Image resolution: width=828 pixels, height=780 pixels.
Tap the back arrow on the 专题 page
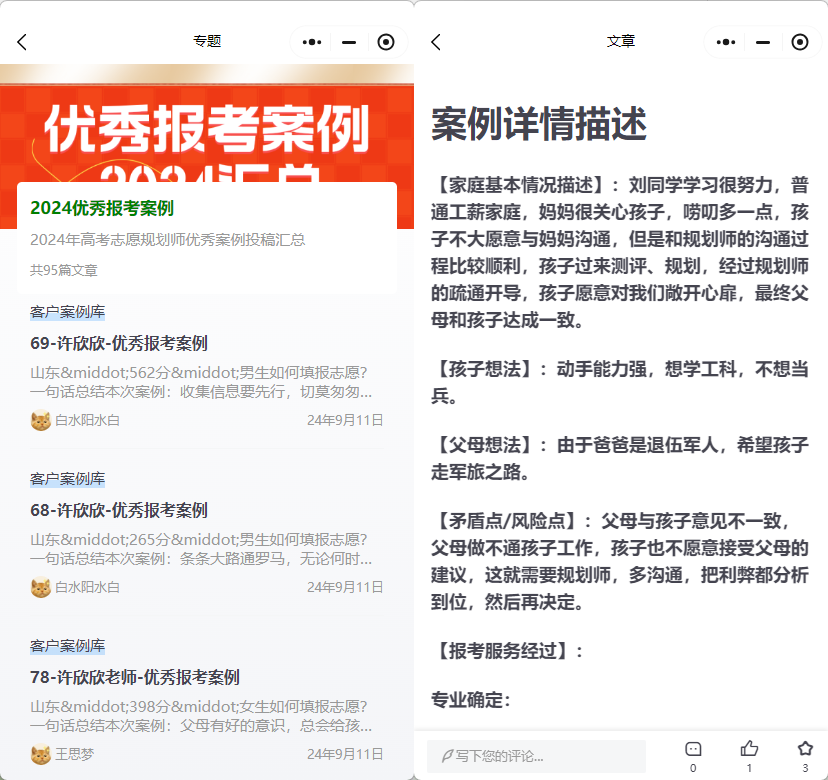click(22, 42)
